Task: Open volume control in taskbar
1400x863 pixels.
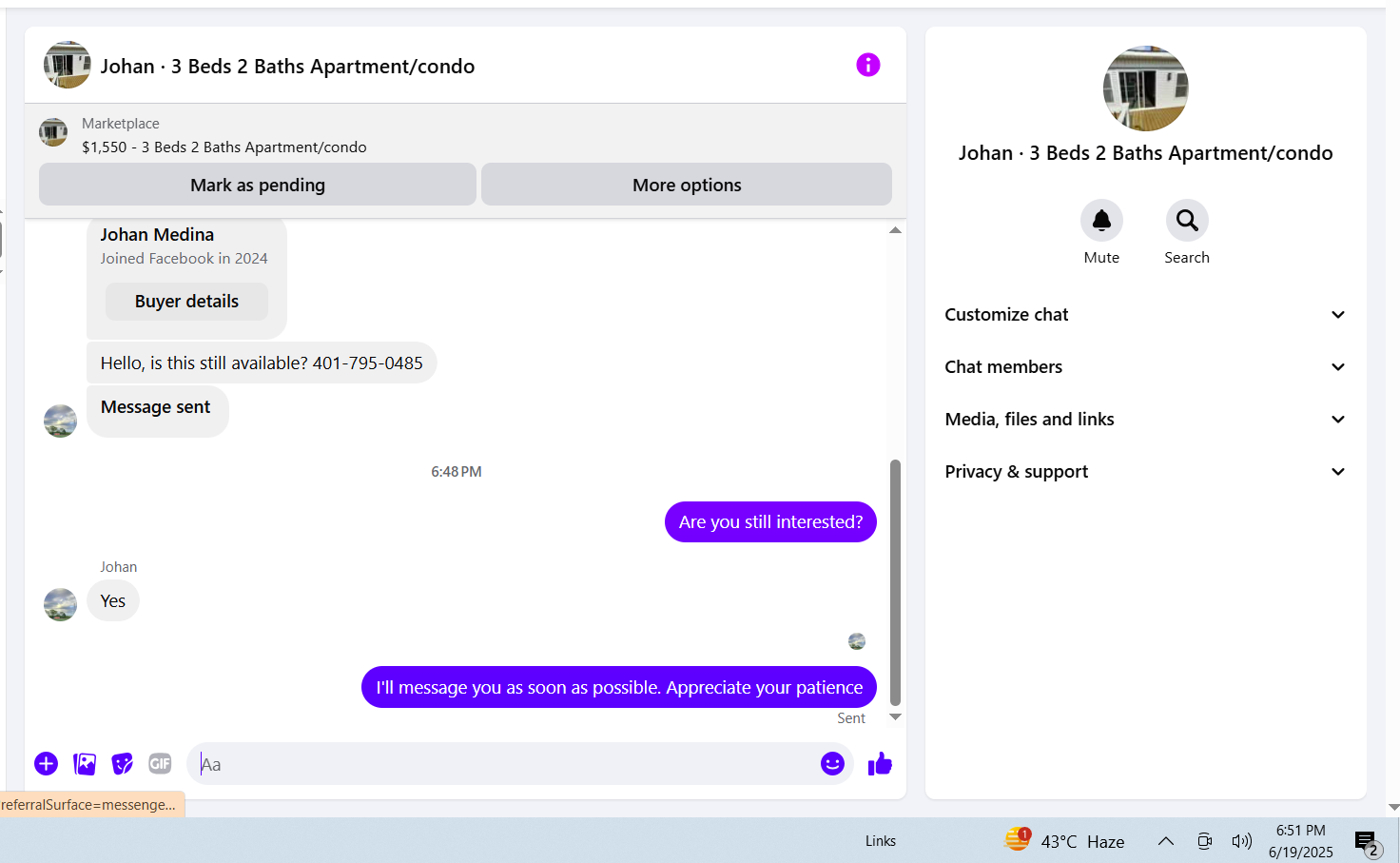Action: (1241, 841)
